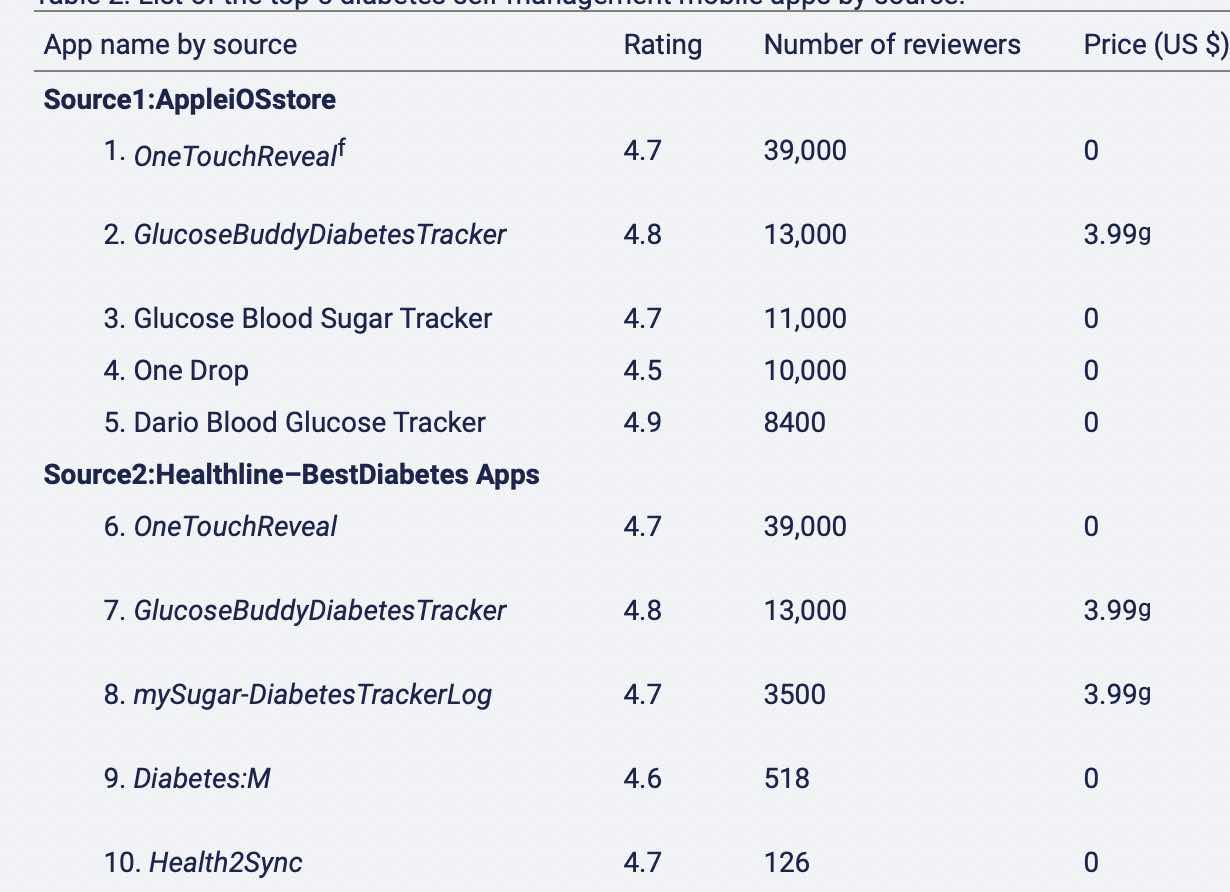The height and width of the screenshot is (892, 1230).
Task: Click the "Glucose Blood Sugar Tracker" app name
Action: 312,318
